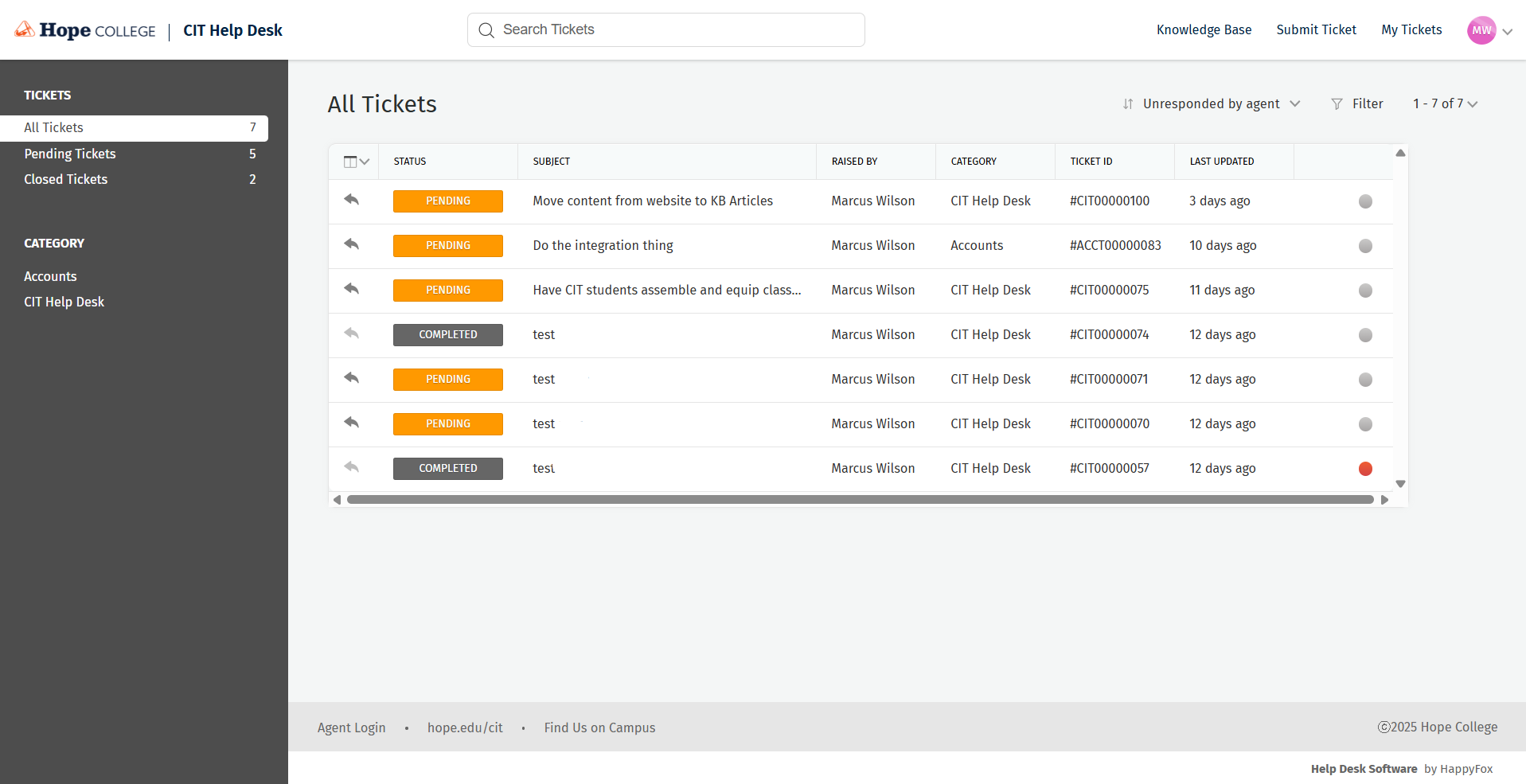Click COMPLETED badge on ticket #CIT00000057
The width and height of the screenshot is (1526, 784).
[x=448, y=469]
